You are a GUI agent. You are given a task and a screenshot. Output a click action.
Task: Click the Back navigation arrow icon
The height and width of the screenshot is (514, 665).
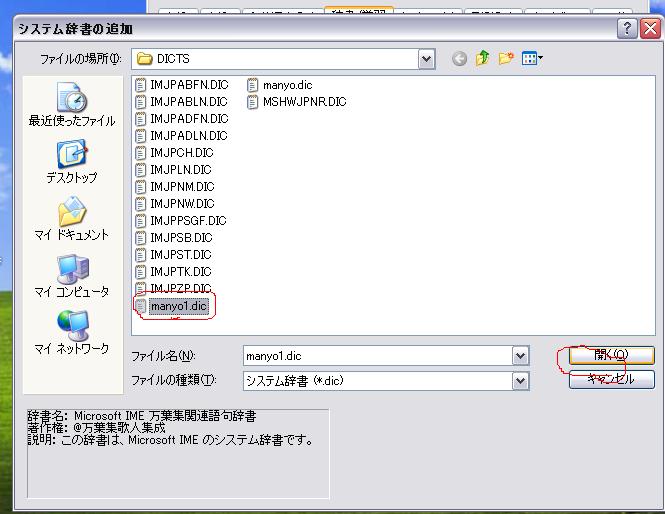tap(460, 59)
